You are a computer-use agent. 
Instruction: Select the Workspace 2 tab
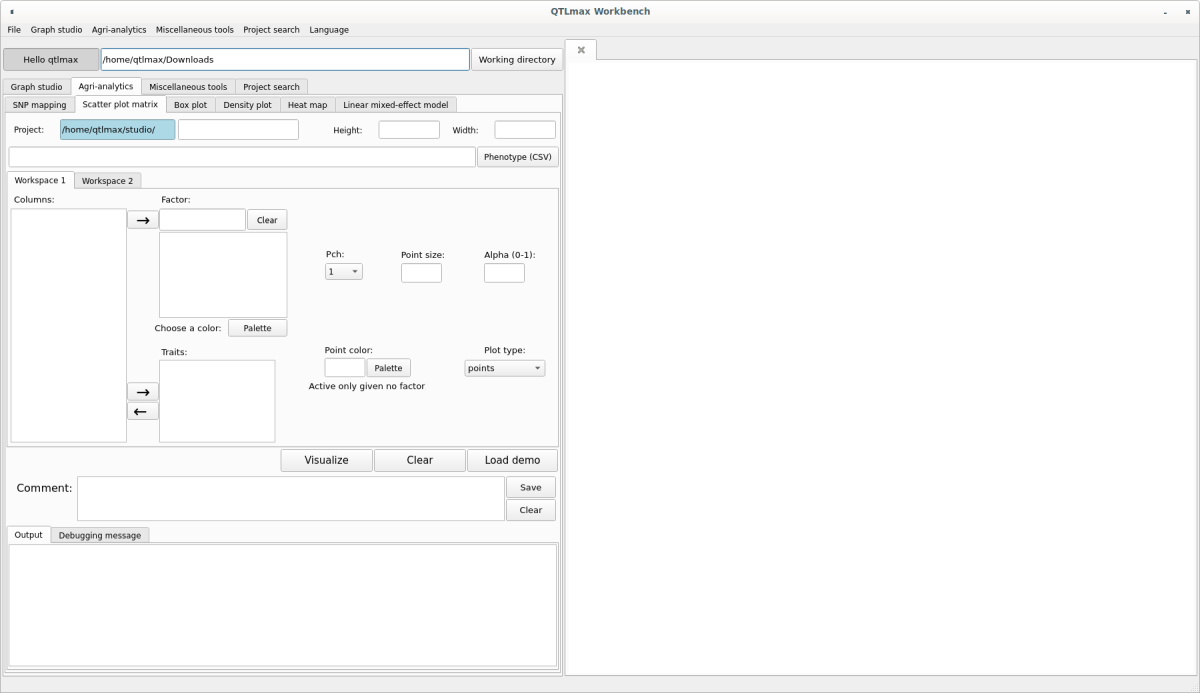(107, 181)
